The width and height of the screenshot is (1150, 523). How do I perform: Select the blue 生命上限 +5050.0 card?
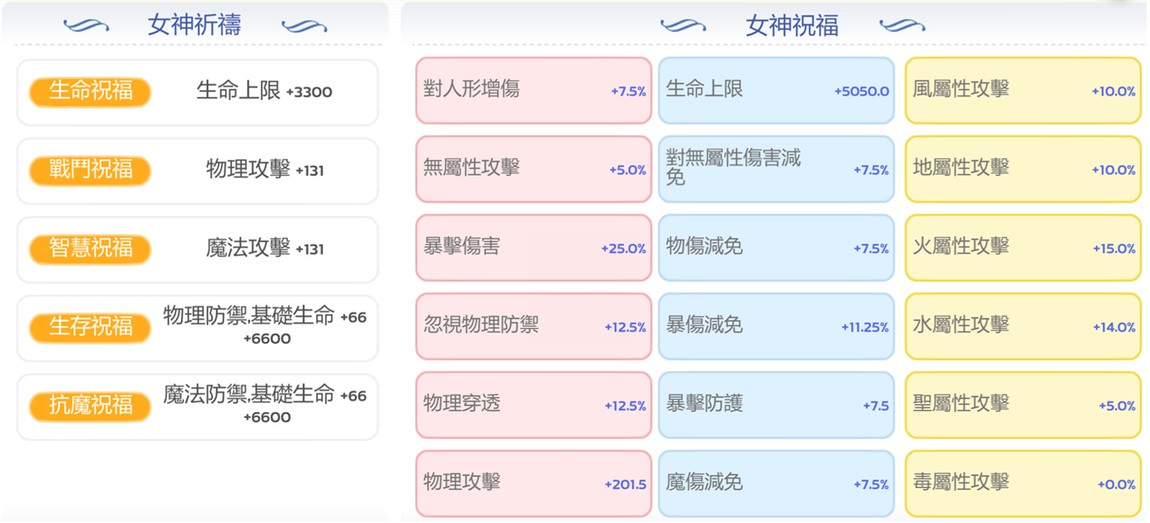coord(776,90)
